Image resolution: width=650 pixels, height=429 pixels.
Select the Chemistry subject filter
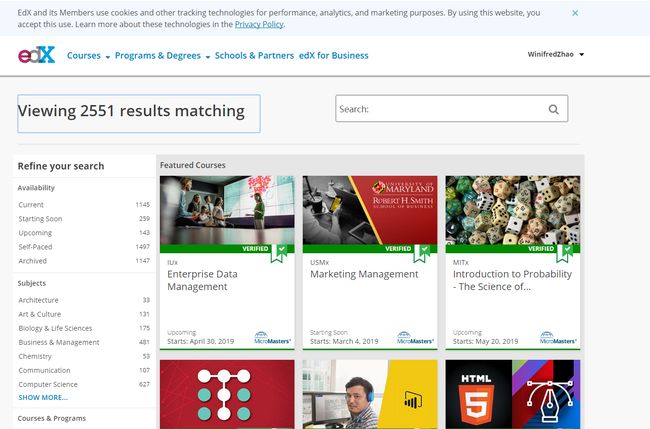point(84,356)
